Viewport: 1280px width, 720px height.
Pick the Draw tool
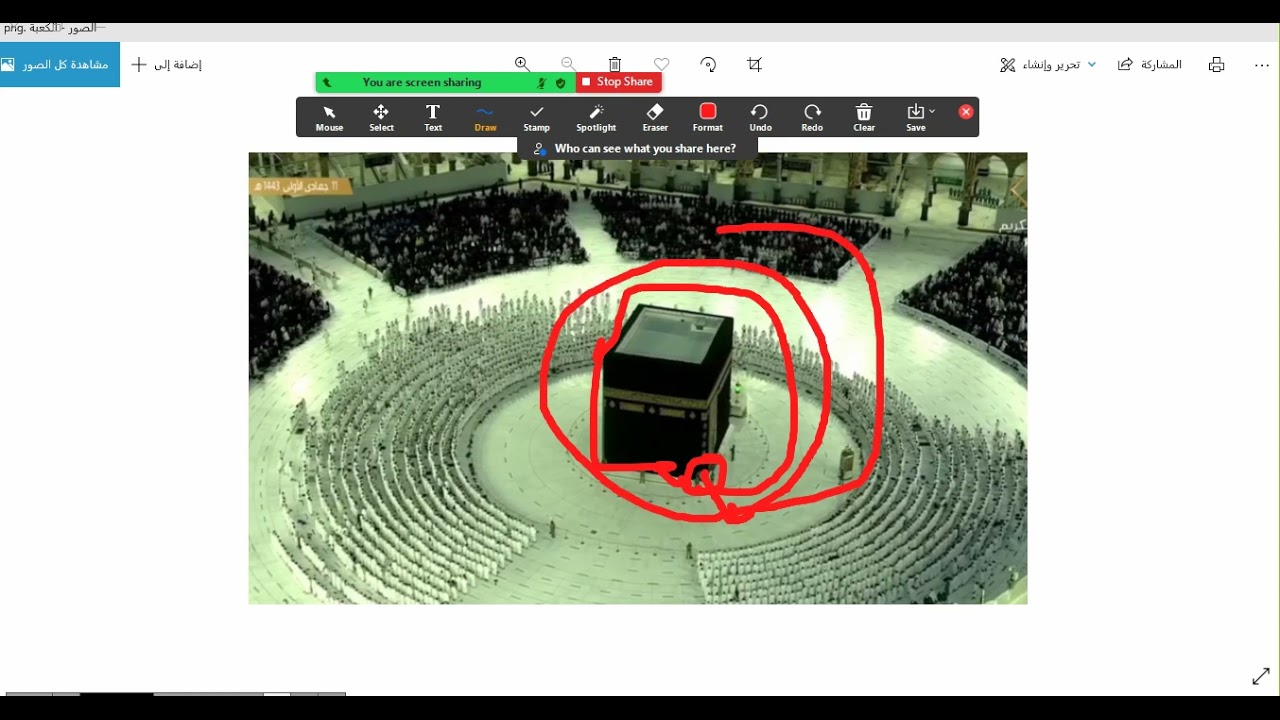485,118
